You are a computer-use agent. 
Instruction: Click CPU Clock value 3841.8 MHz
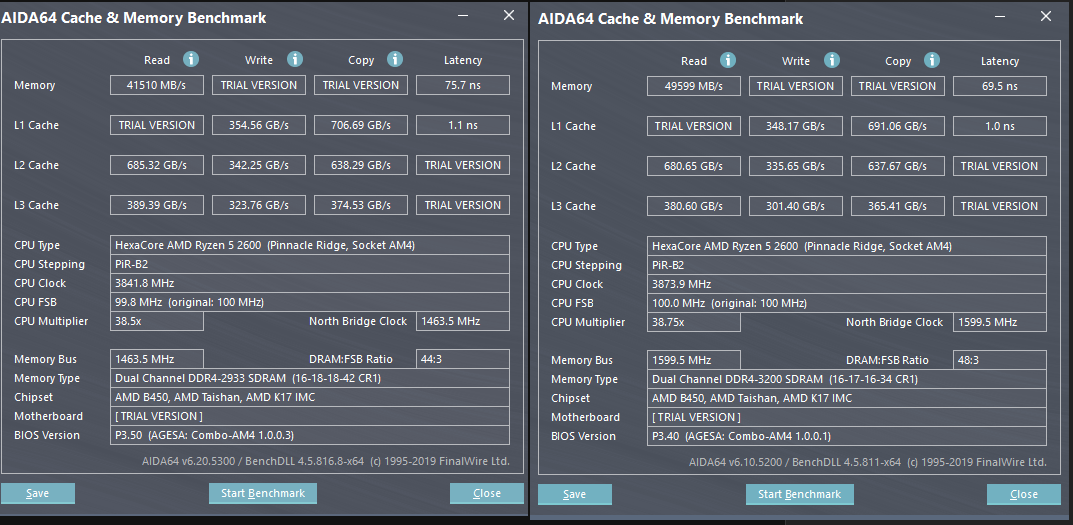[310, 283]
